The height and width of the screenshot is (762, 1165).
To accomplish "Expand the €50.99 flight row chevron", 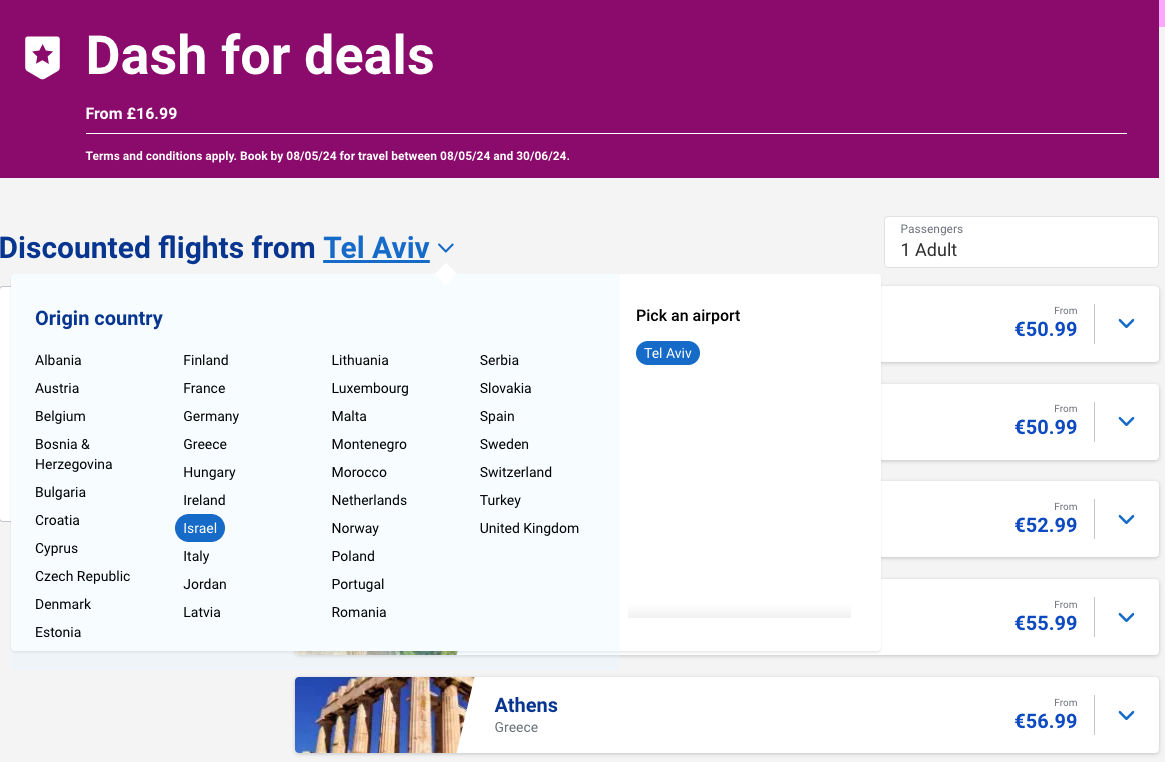I will pyautogui.click(x=1126, y=324).
